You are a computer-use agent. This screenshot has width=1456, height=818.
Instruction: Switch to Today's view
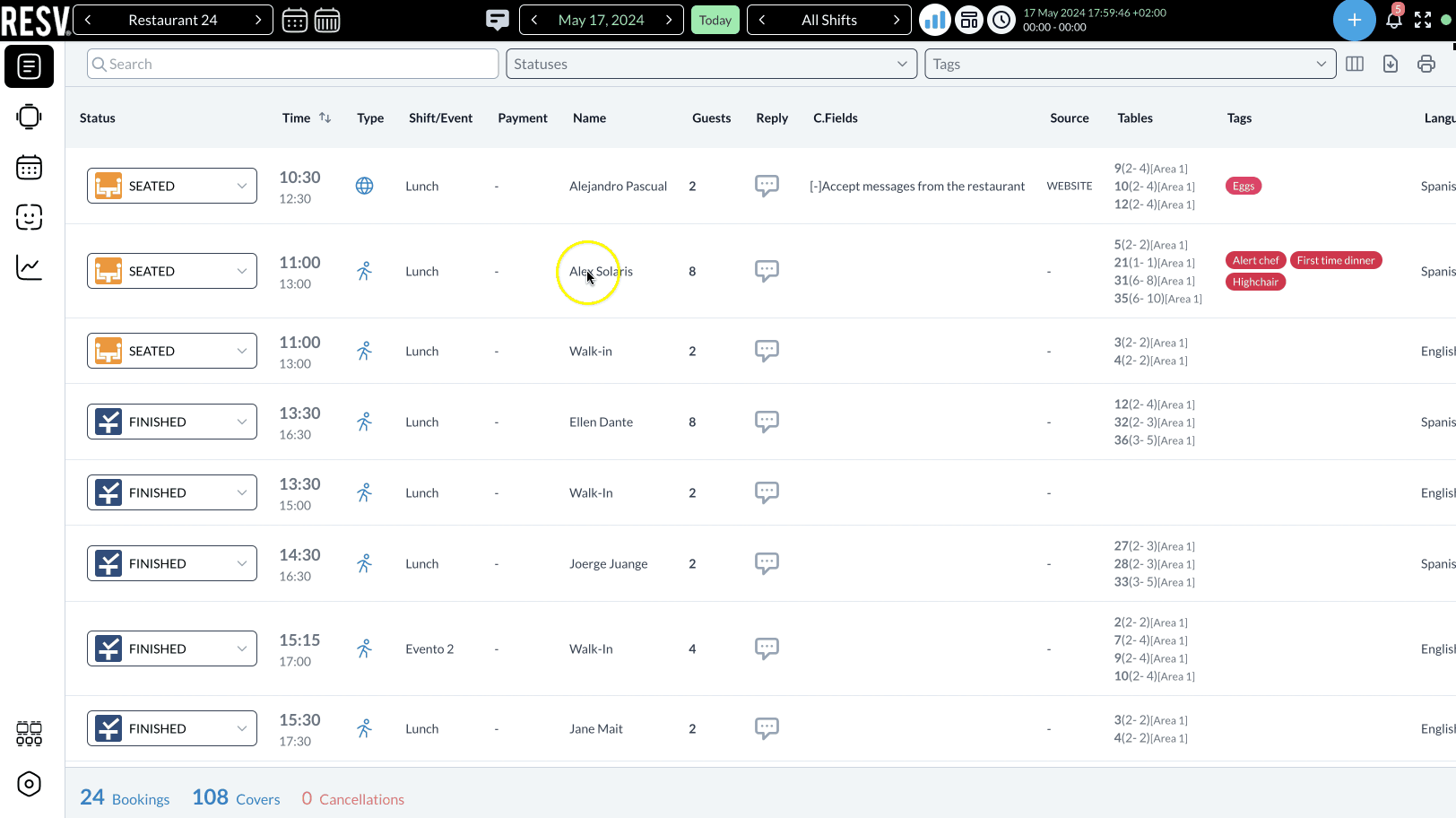[715, 19]
